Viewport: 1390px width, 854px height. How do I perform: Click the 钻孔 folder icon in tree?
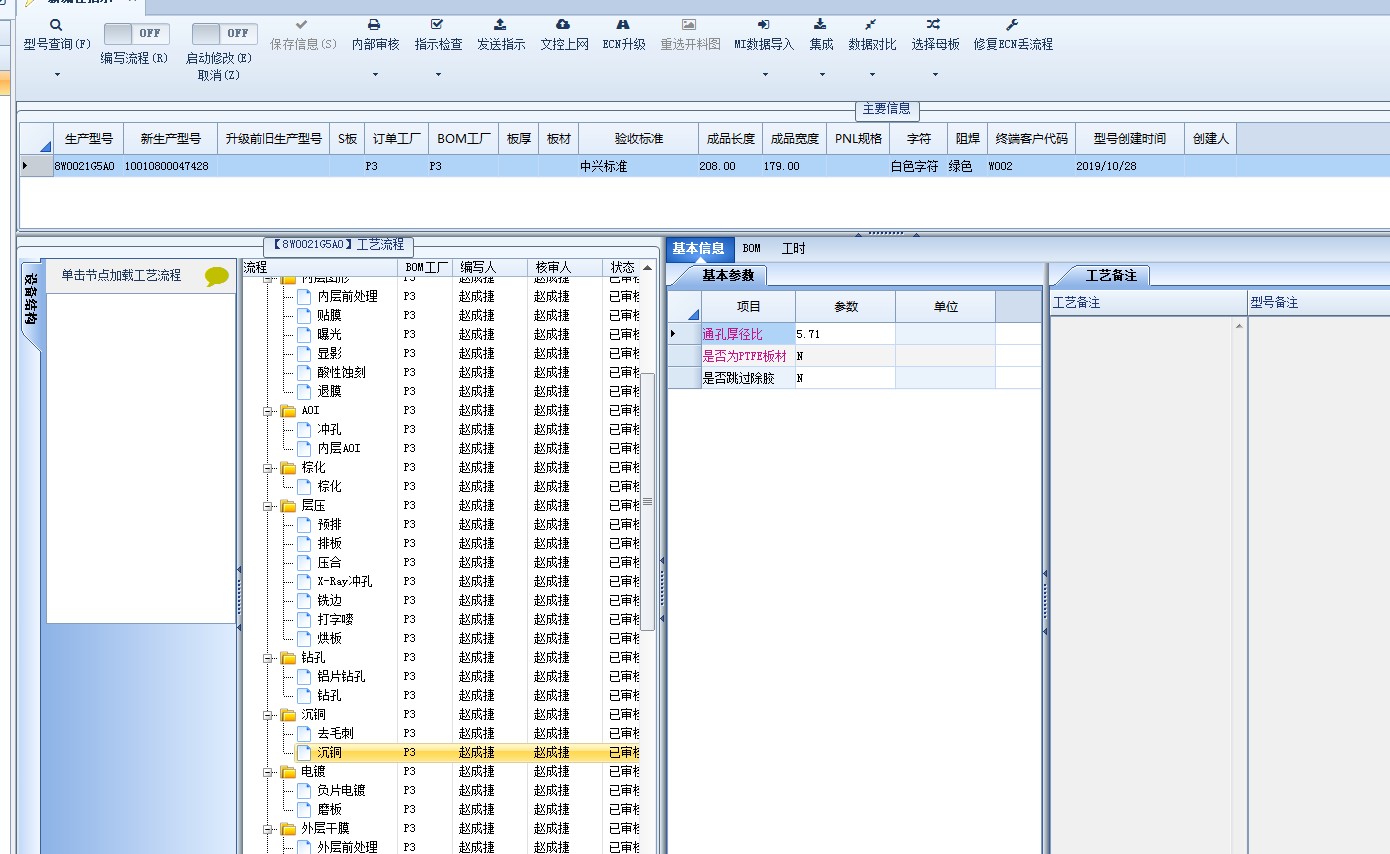pos(288,658)
